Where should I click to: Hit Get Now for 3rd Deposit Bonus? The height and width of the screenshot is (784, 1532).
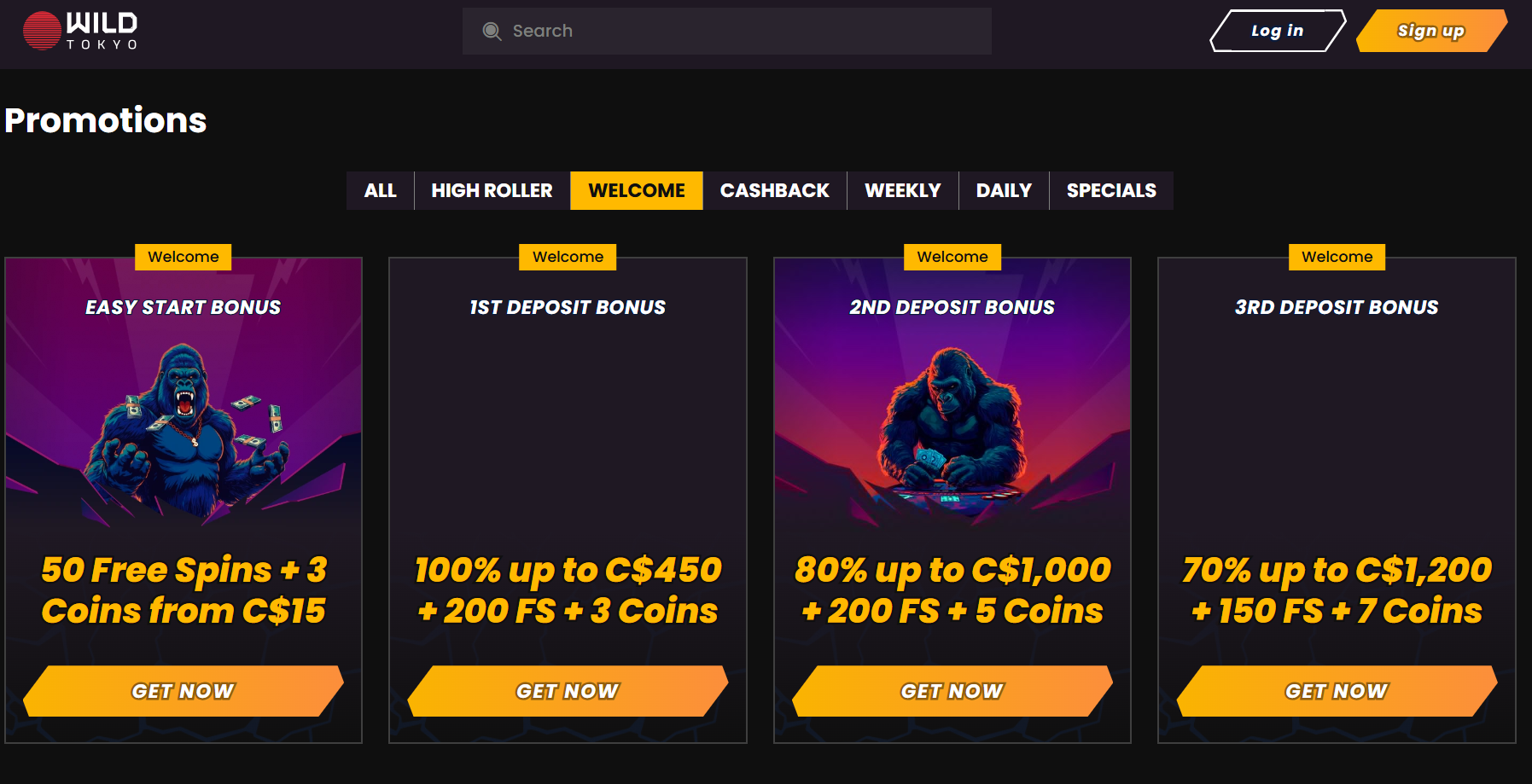pyautogui.click(x=1337, y=691)
